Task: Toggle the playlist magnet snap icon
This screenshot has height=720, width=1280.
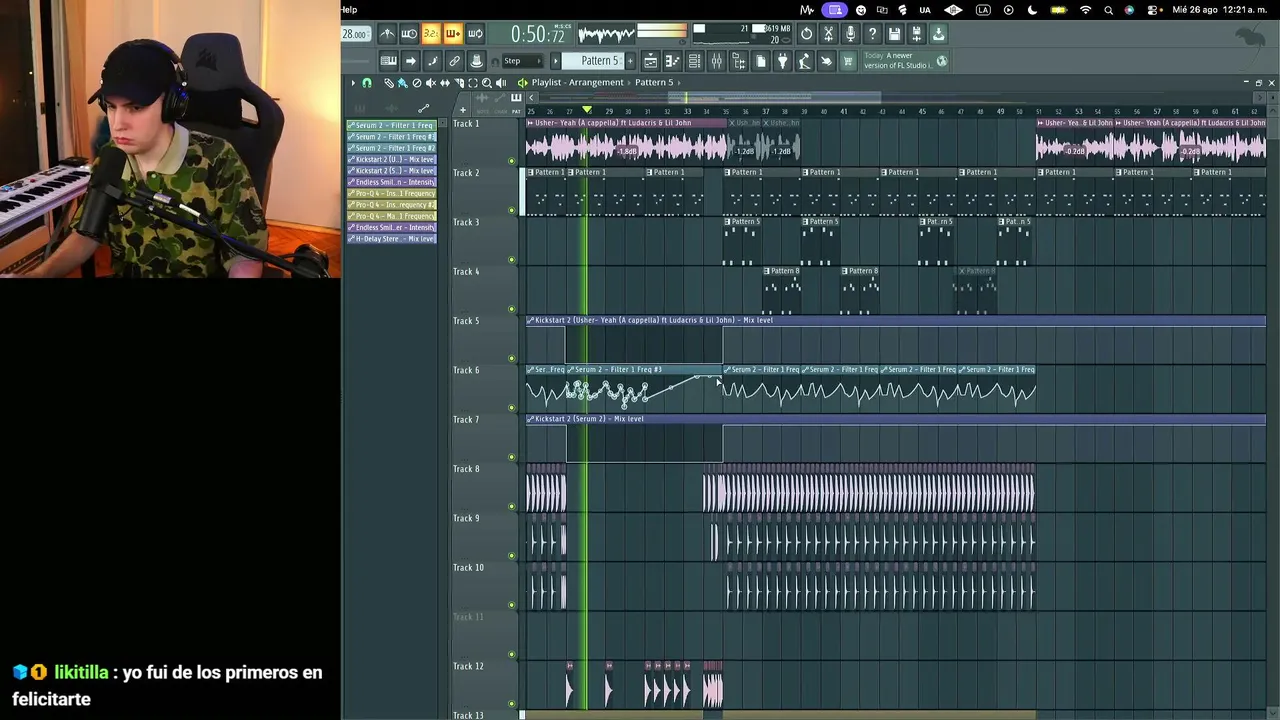Action: pos(367,83)
